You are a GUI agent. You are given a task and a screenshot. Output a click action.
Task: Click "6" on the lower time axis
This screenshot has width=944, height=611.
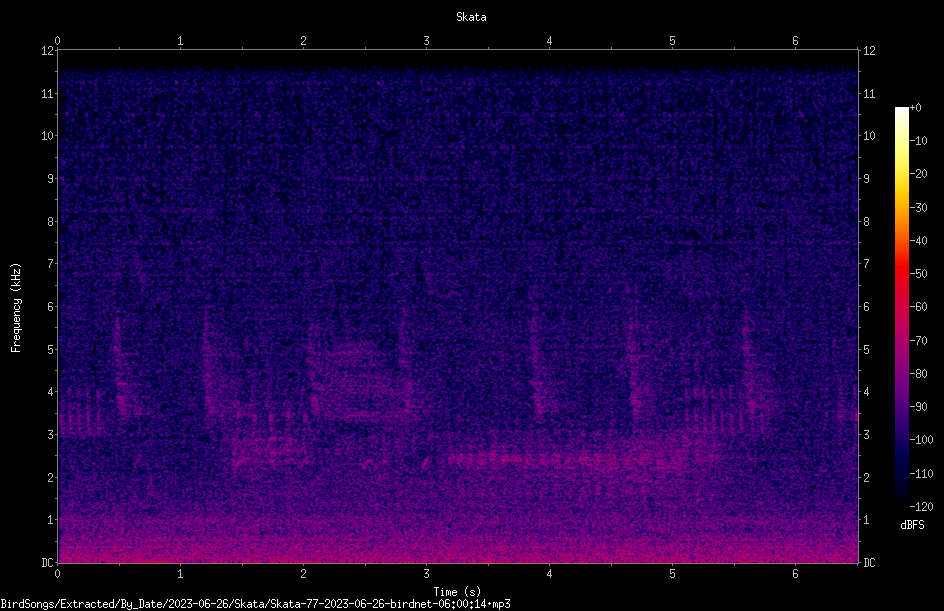795,574
